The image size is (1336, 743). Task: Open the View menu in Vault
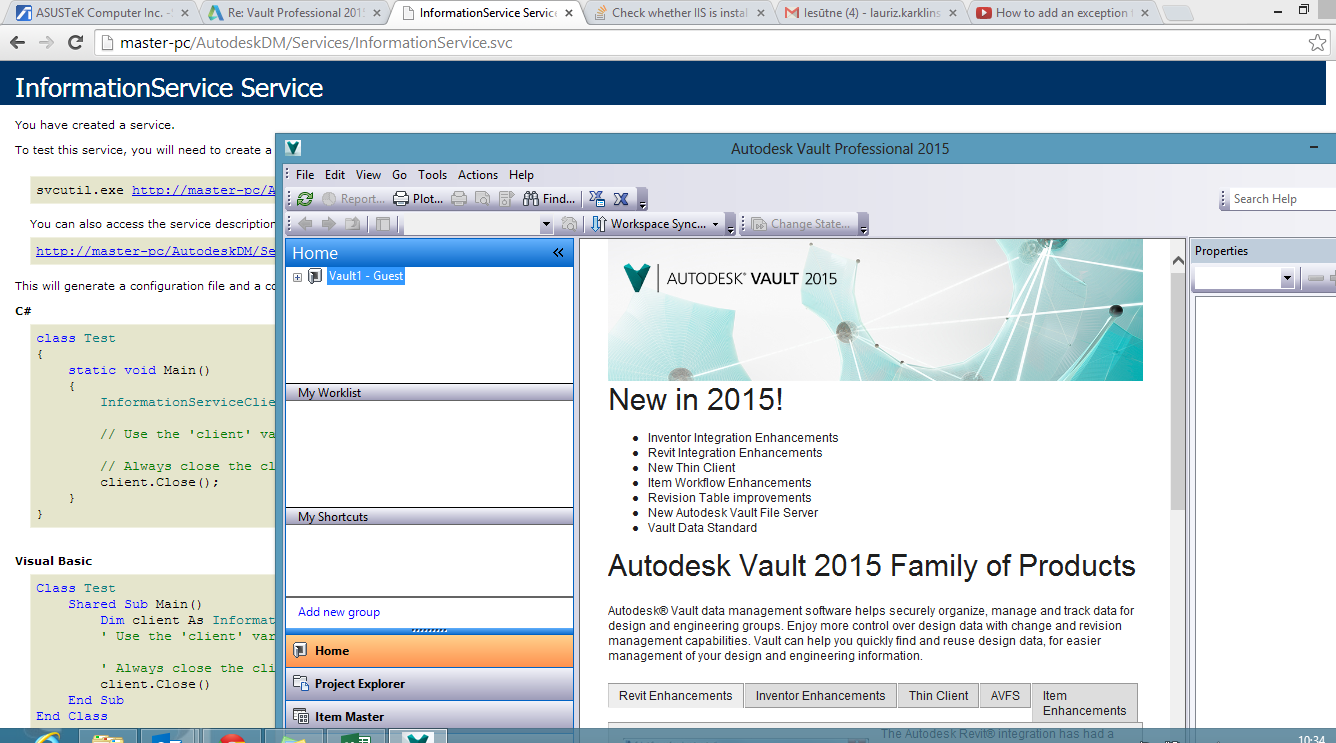(x=368, y=174)
